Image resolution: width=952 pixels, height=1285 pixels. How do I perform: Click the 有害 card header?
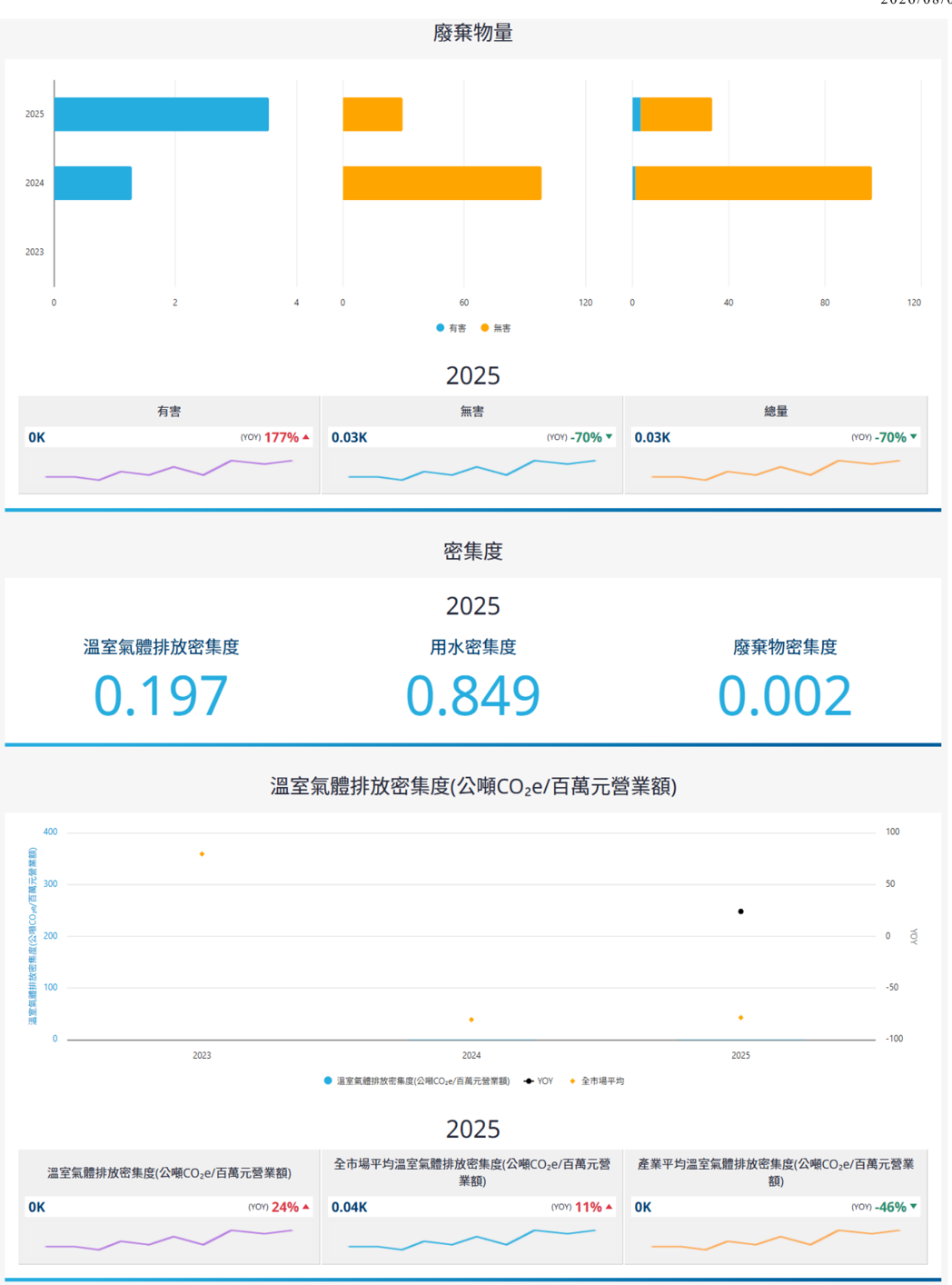[169, 412]
